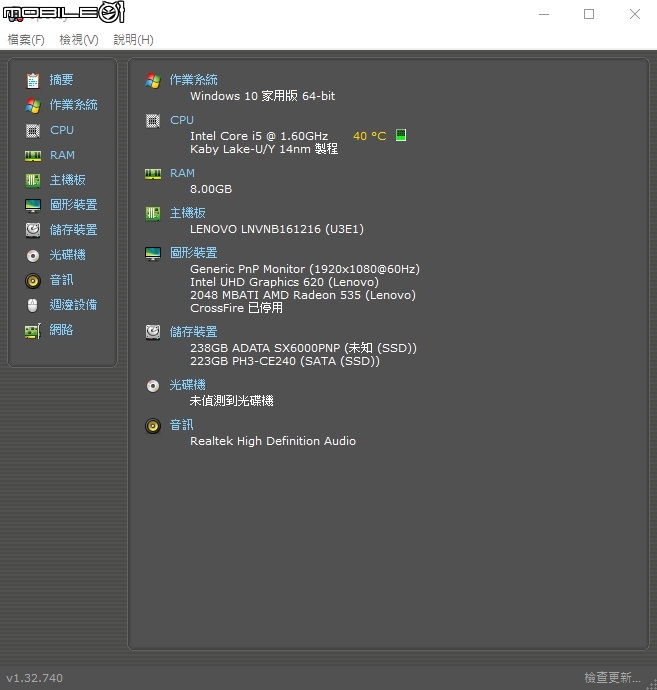Click the 儲存裝置 hard drive icon in sidebar
This screenshot has height=690, width=657.
[x=33, y=230]
